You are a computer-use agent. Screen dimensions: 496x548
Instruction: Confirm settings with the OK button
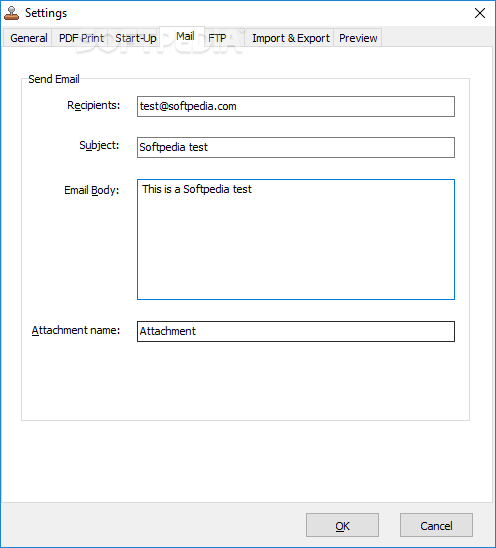click(342, 525)
